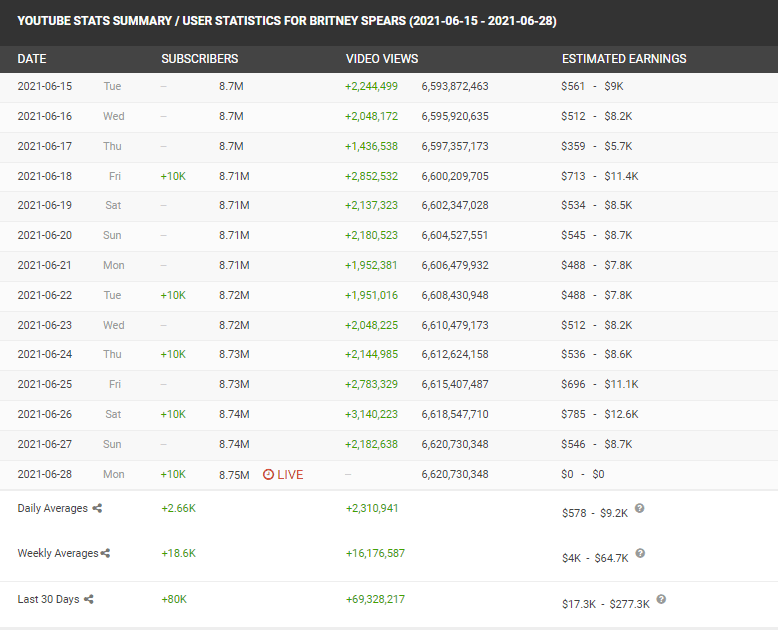778x630 pixels.
Task: Select date 2021-06-16
Action: point(45,116)
